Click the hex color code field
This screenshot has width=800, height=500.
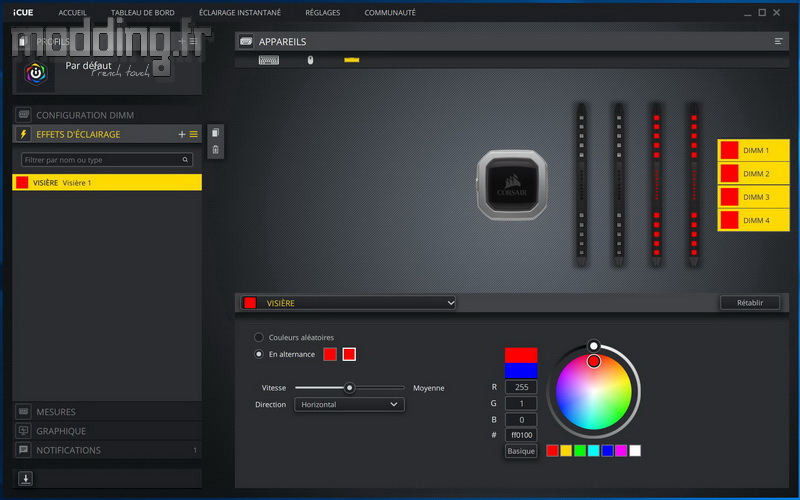521,435
